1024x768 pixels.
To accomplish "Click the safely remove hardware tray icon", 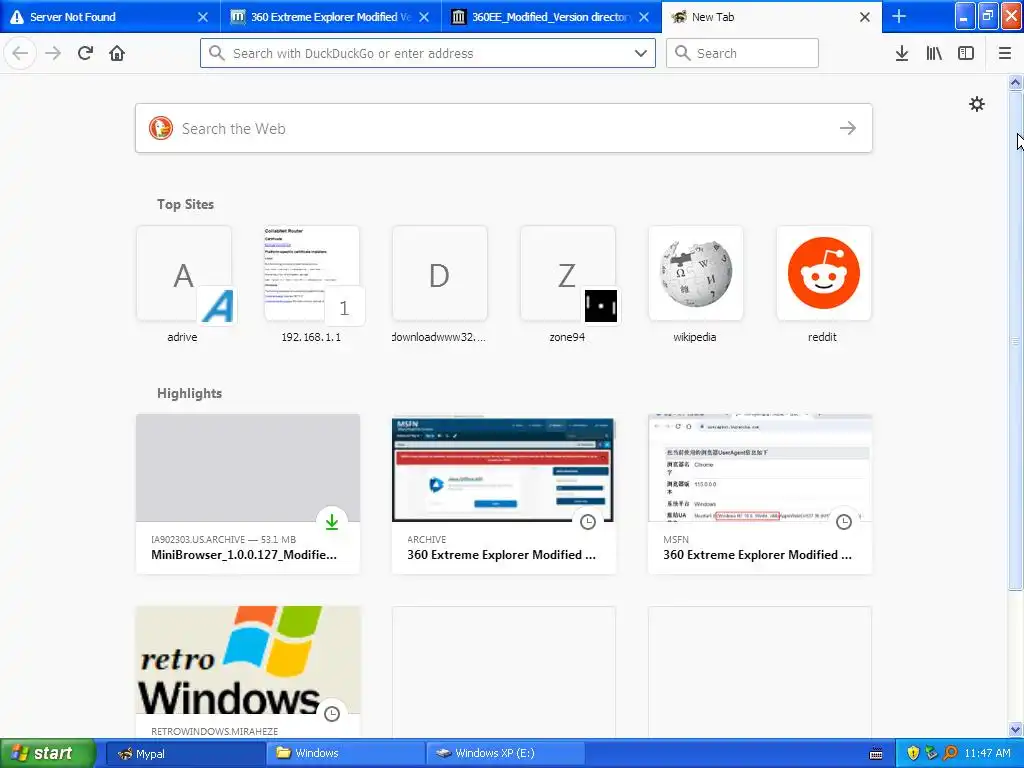I will (931, 753).
